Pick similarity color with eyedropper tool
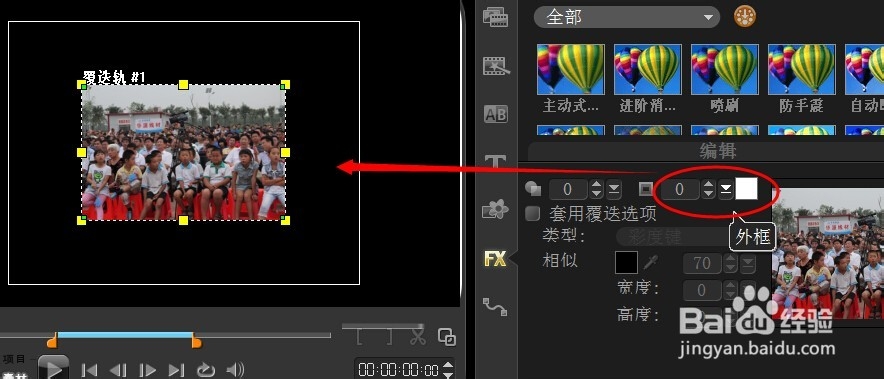This screenshot has height=379, width=884. click(651, 262)
